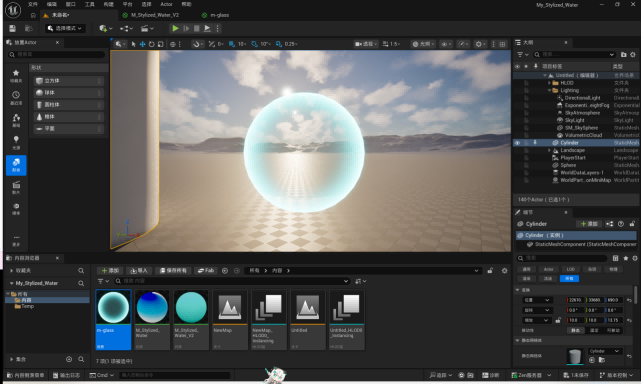Viewport: 641px width, 384px height.
Task: Select PlayerStart in the Outliner
Action: pyautogui.click(x=573, y=158)
